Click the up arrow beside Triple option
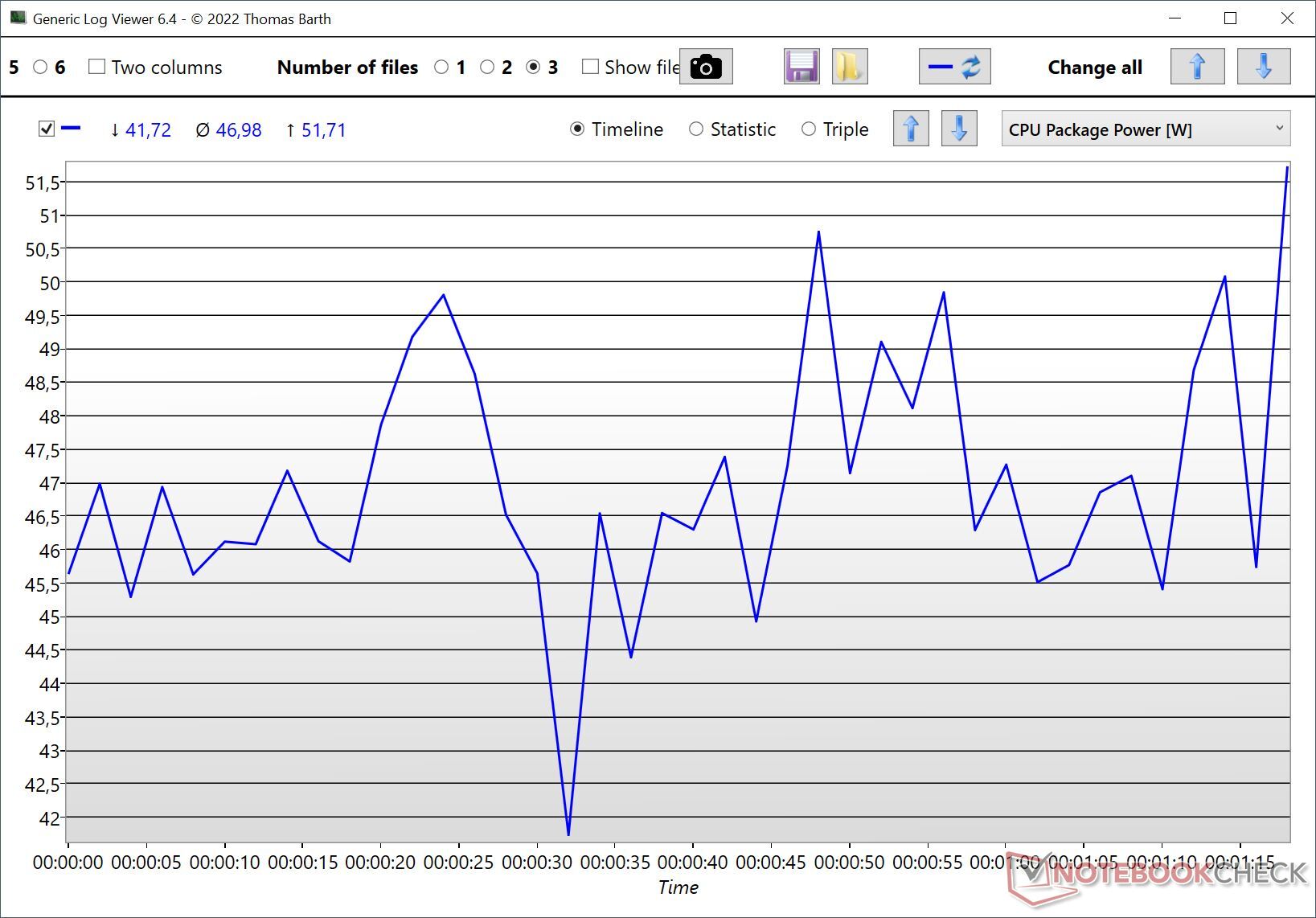This screenshot has width=1316, height=918. coord(910,129)
